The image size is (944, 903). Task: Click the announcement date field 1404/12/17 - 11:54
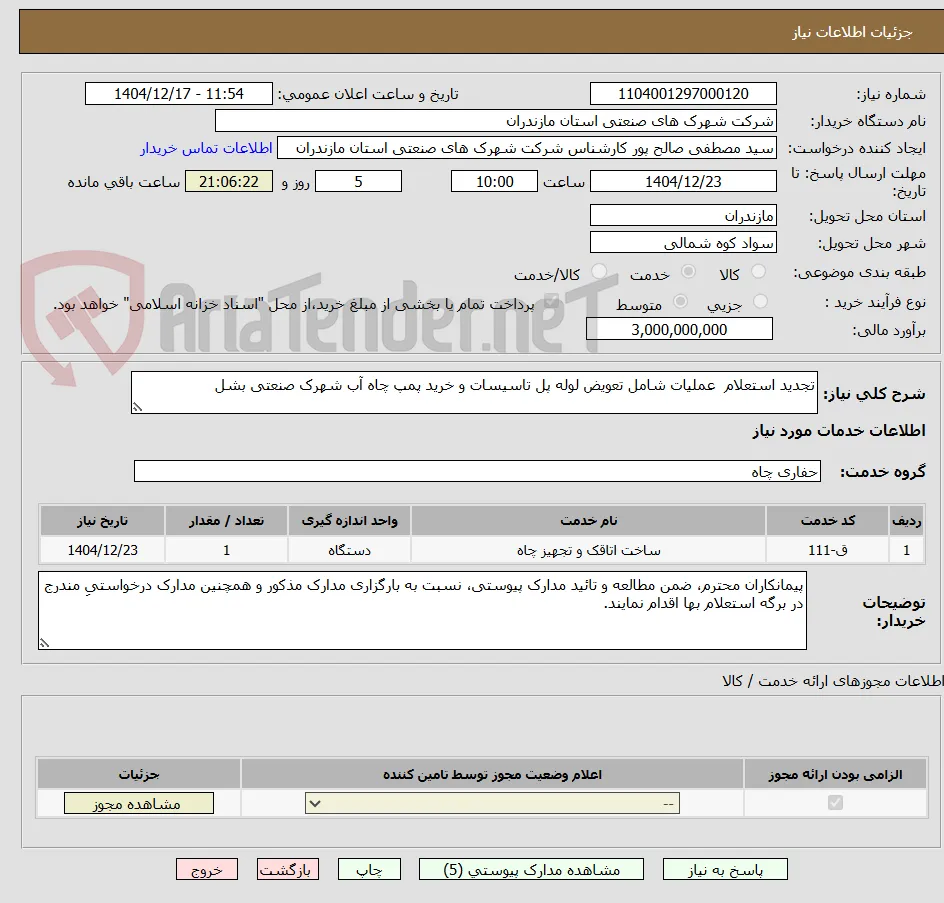[179, 94]
